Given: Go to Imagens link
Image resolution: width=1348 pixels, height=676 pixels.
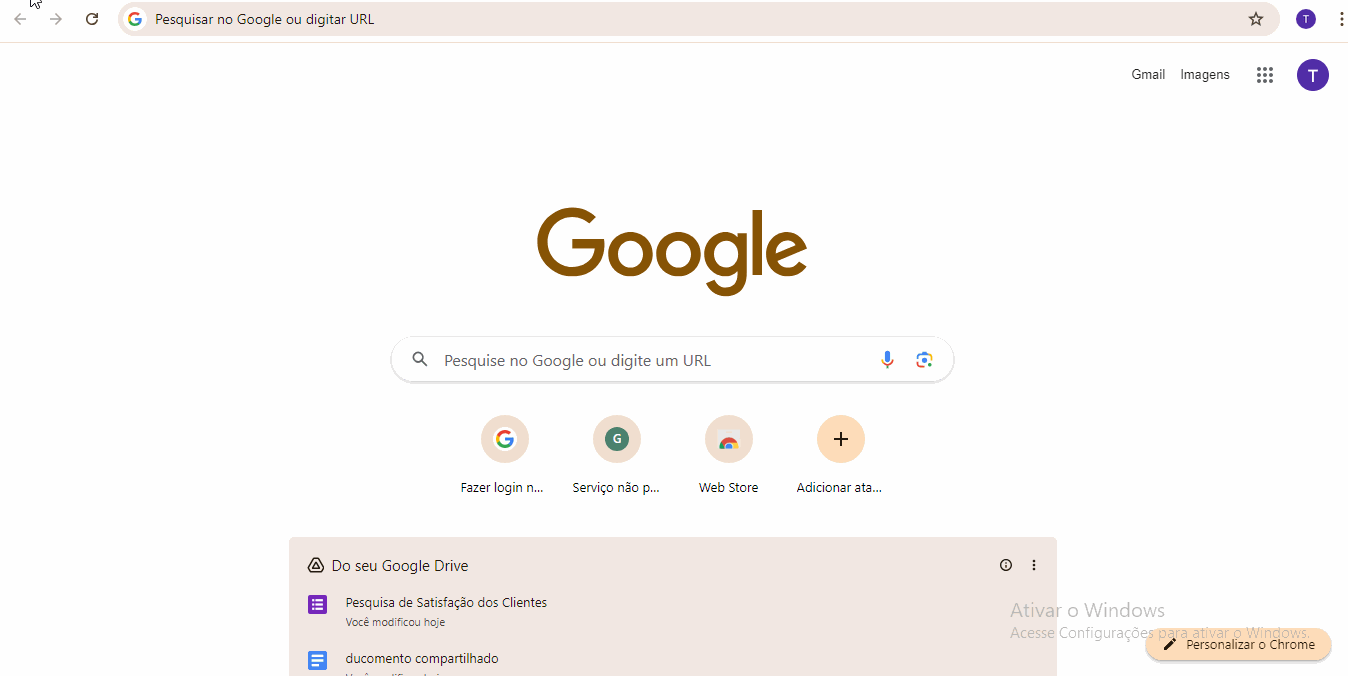Looking at the screenshot, I should (x=1205, y=75).
